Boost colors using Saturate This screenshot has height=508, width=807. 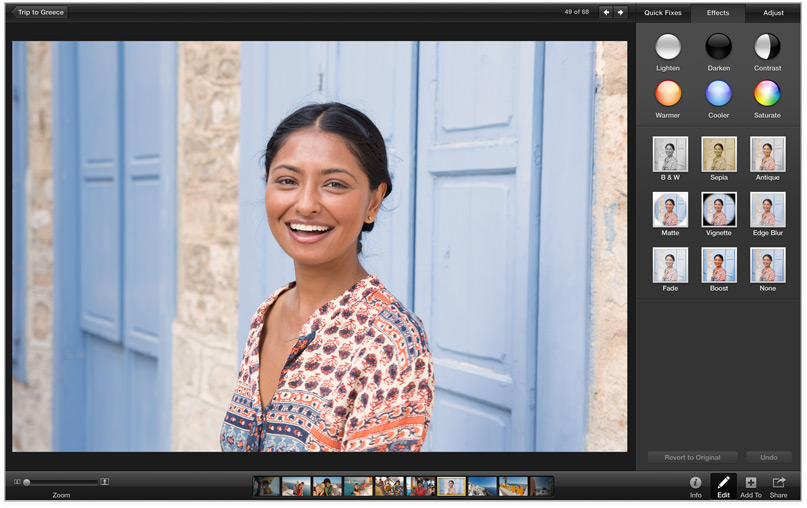click(767, 93)
